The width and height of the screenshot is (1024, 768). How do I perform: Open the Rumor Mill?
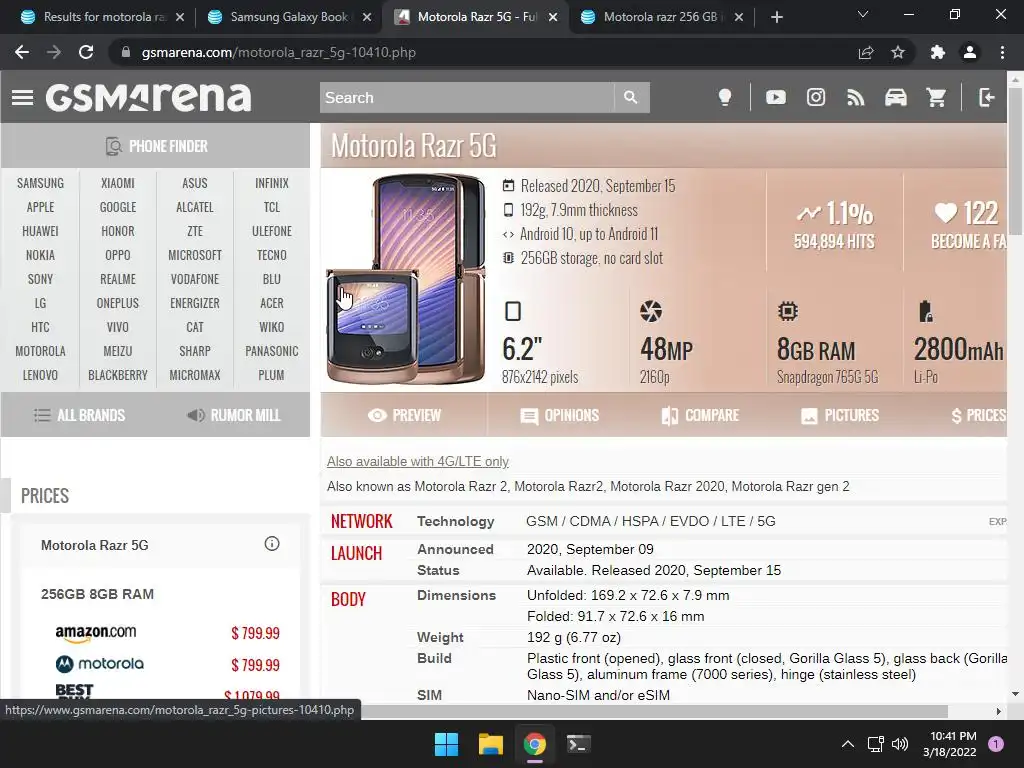coord(233,415)
